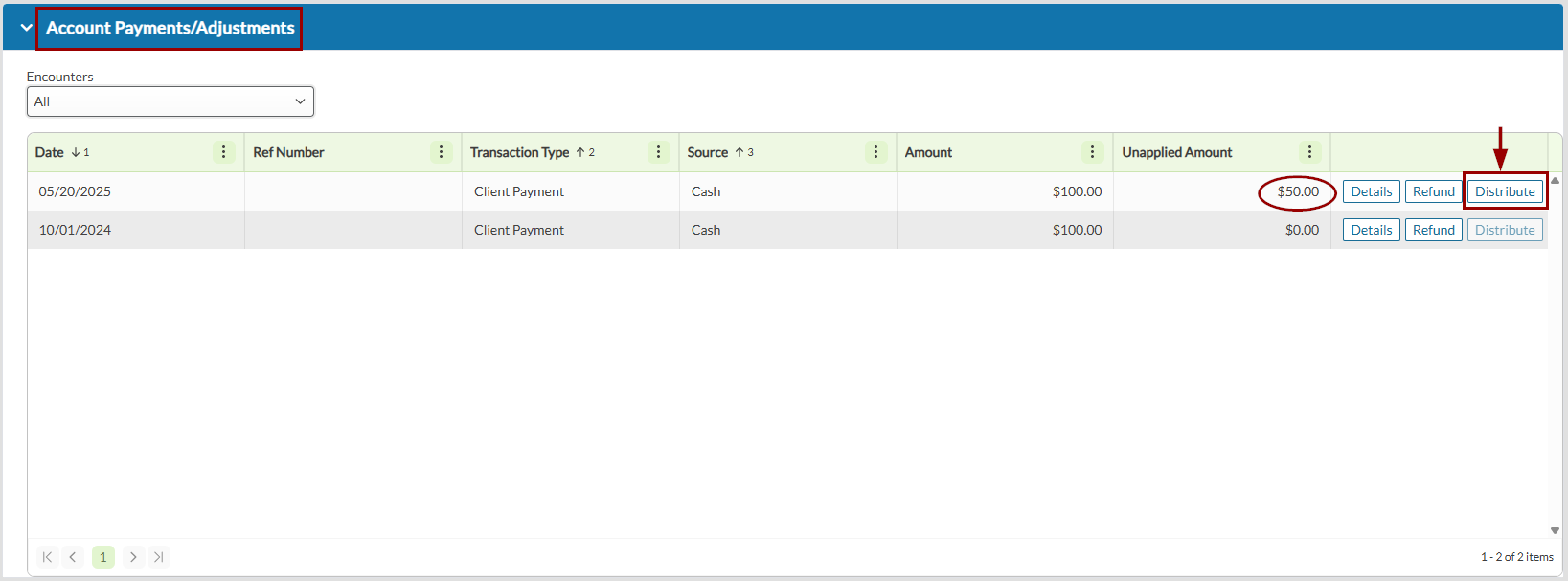1568x581 pixels.
Task: Go to the previous page of results
Action: (x=73, y=557)
